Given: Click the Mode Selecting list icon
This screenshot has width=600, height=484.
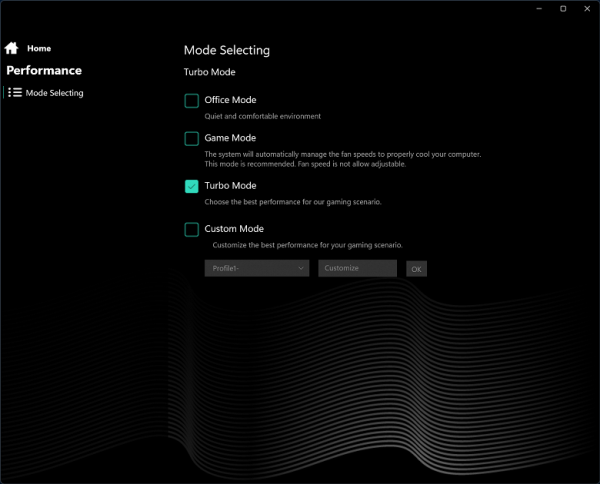Looking at the screenshot, I should (x=15, y=93).
